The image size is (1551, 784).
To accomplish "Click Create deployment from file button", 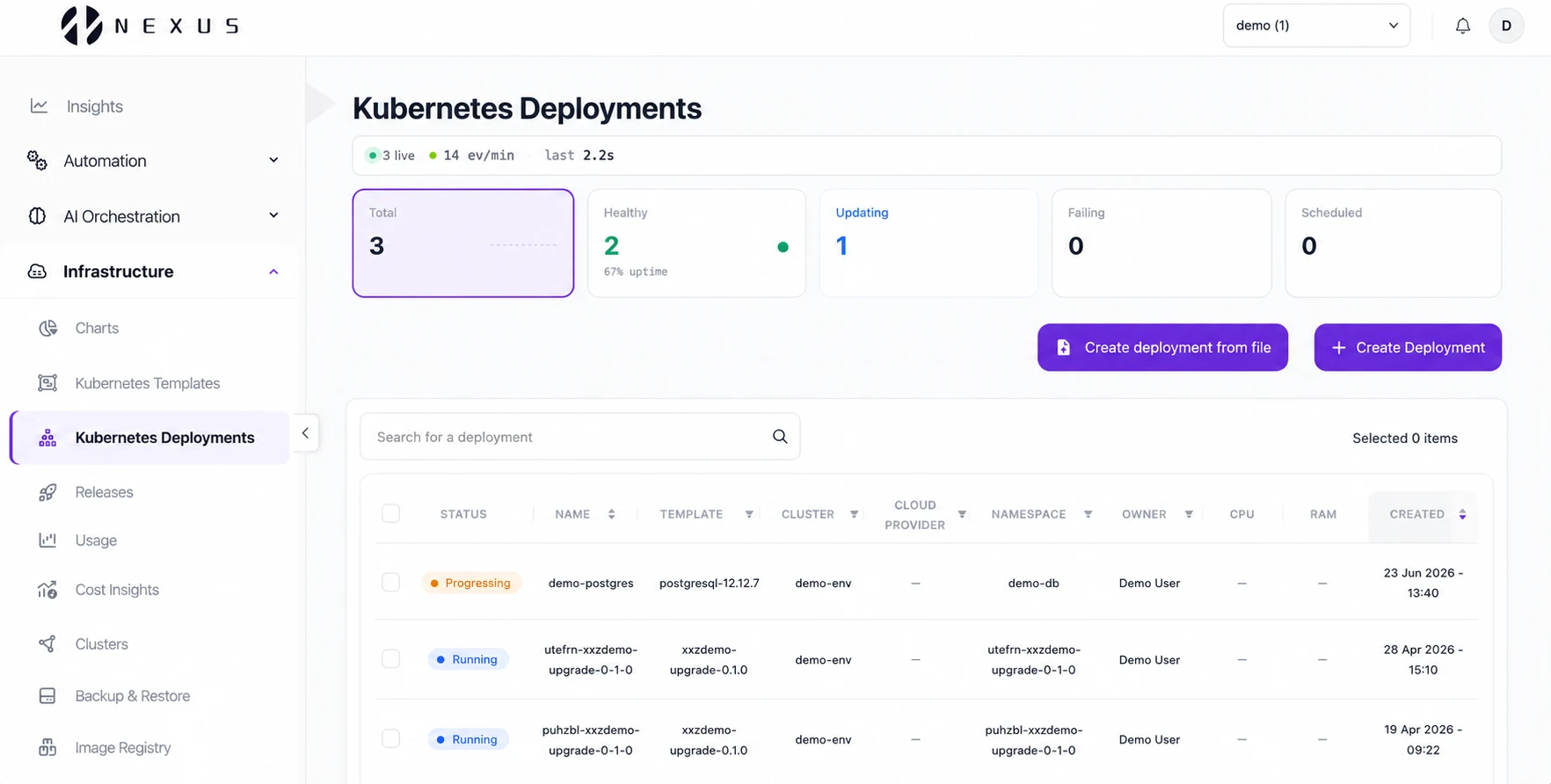I will [x=1162, y=347].
